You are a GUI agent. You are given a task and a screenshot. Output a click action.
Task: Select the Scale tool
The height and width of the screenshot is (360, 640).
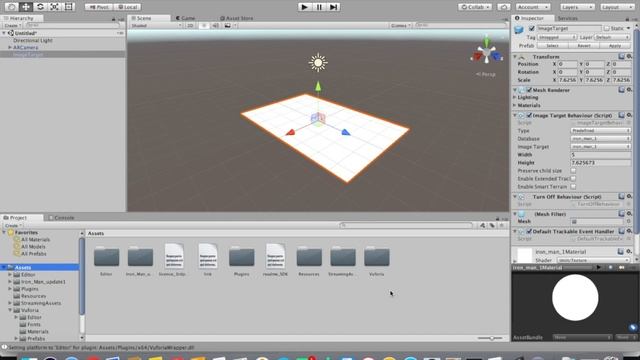point(54,7)
